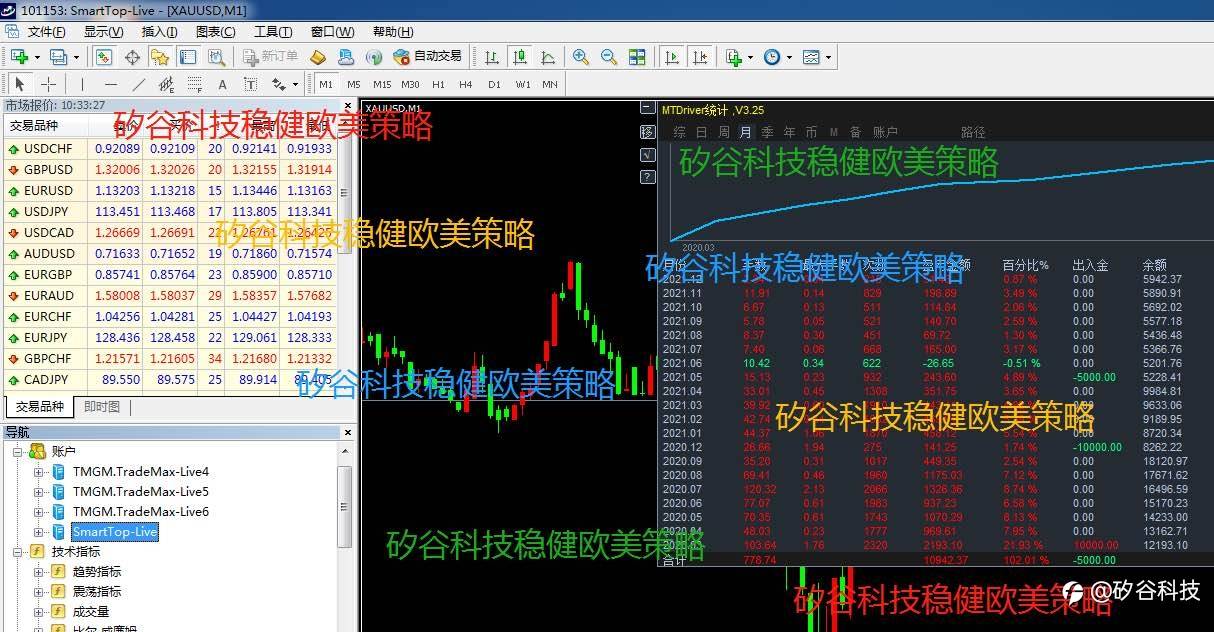
Task: Expand the 趋势指标 tree node
Action: click(x=39, y=572)
